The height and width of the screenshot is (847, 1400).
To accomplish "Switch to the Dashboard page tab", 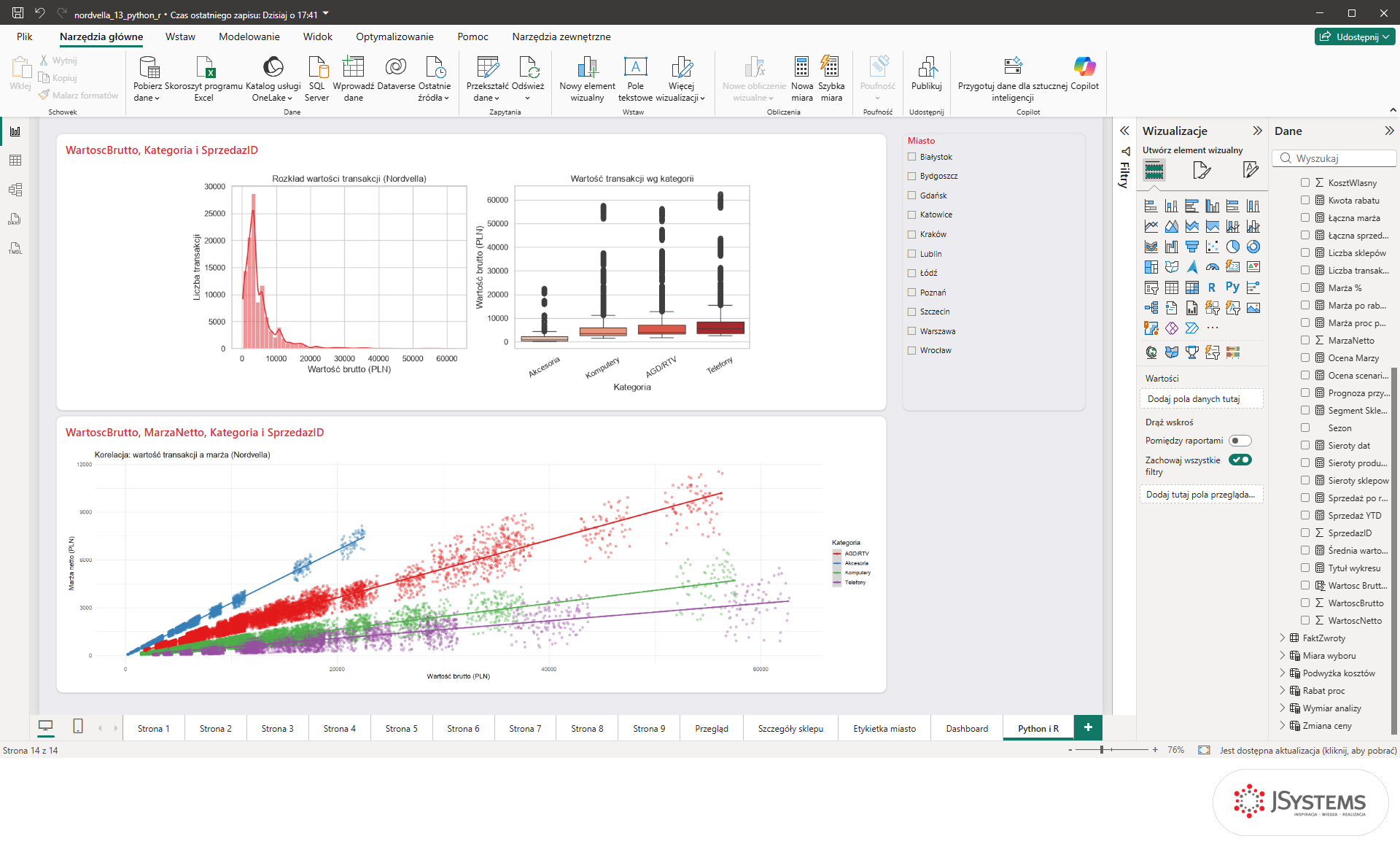I will (967, 728).
